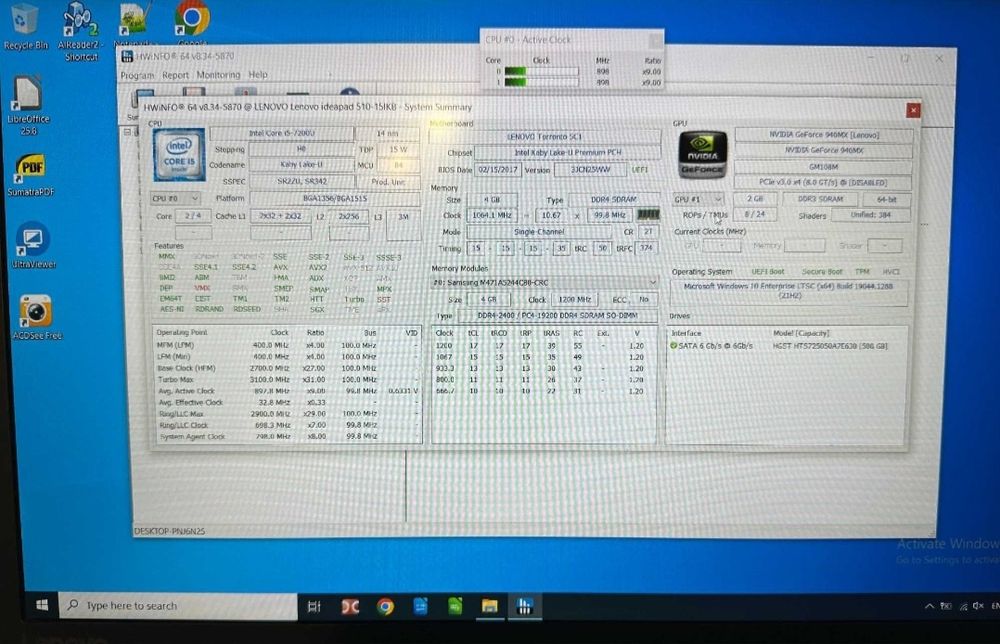Open the Report menu

175,75
